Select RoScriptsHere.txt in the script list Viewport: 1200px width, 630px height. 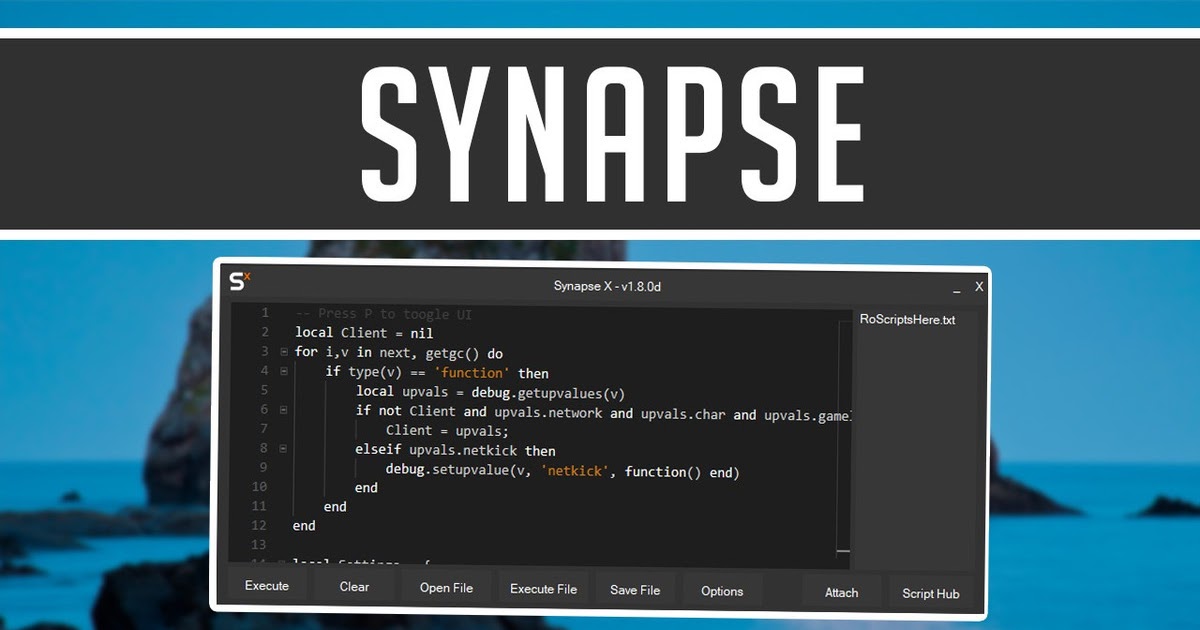pyautogui.click(x=907, y=320)
